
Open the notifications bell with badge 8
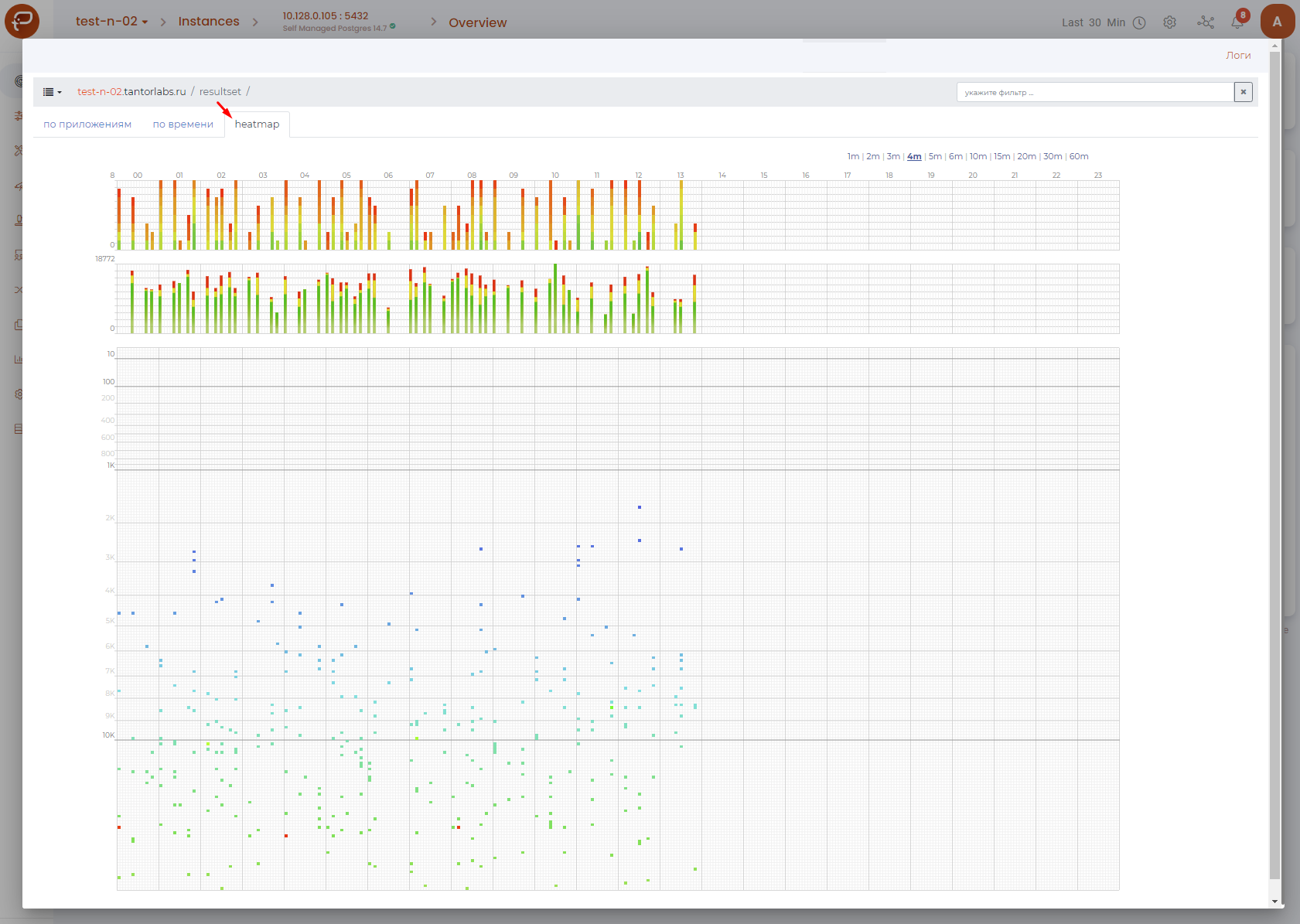(1237, 22)
